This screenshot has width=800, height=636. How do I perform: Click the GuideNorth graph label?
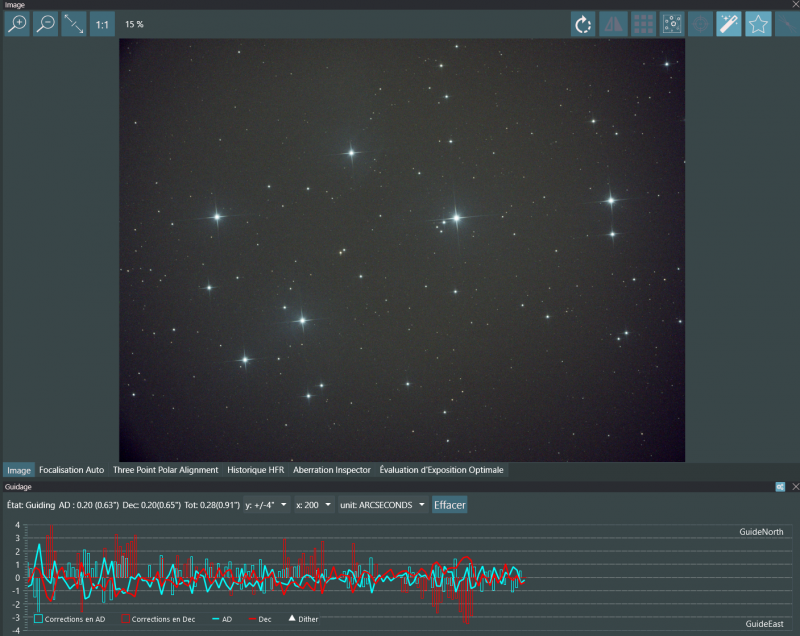coord(761,531)
